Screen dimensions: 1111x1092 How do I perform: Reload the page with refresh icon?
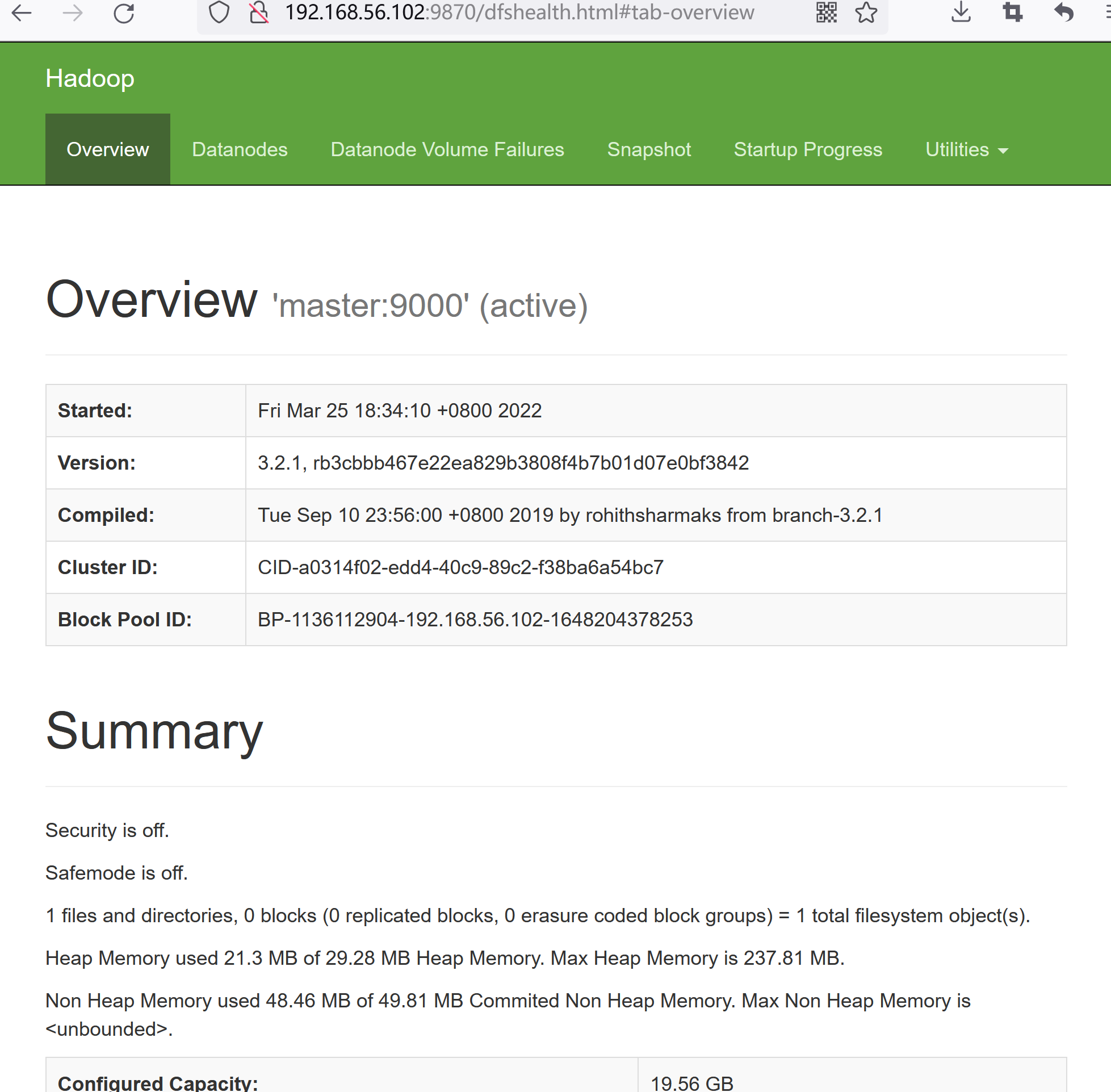pos(123,13)
